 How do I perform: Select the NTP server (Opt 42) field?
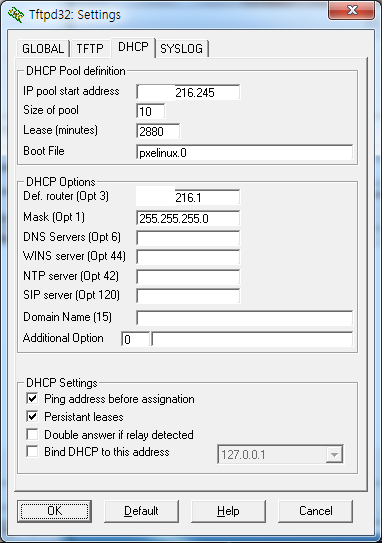[x=188, y=277]
